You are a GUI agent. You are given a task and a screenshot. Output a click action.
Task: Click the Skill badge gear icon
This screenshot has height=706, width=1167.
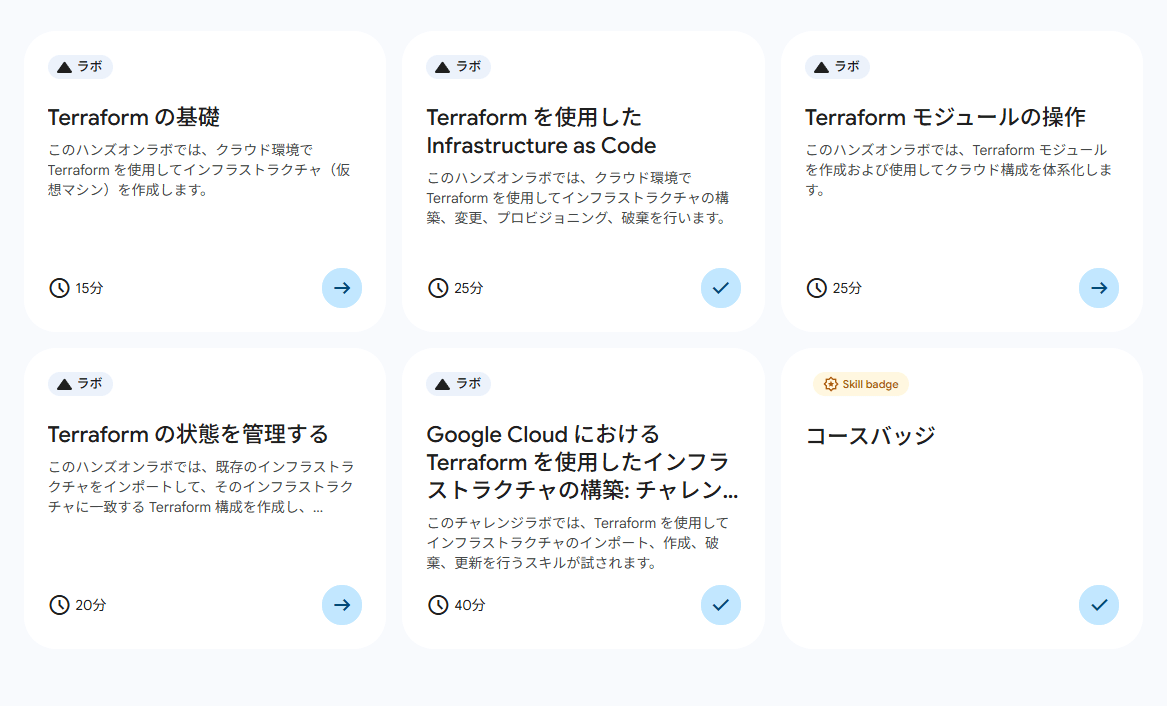pyautogui.click(x=831, y=384)
